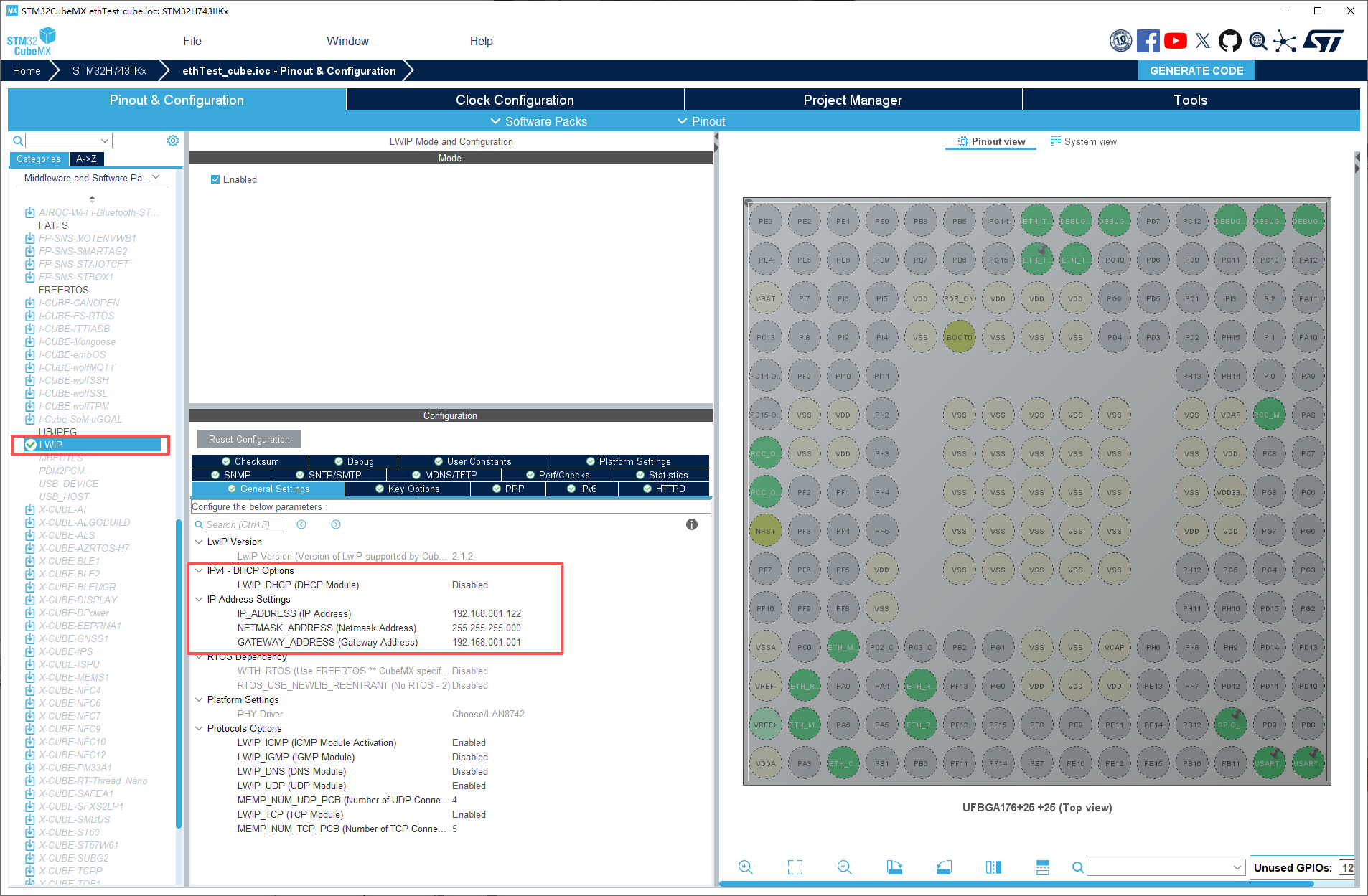Image resolution: width=1368 pixels, height=896 pixels.
Task: Select the NRST pin on chip
Action: [766, 531]
